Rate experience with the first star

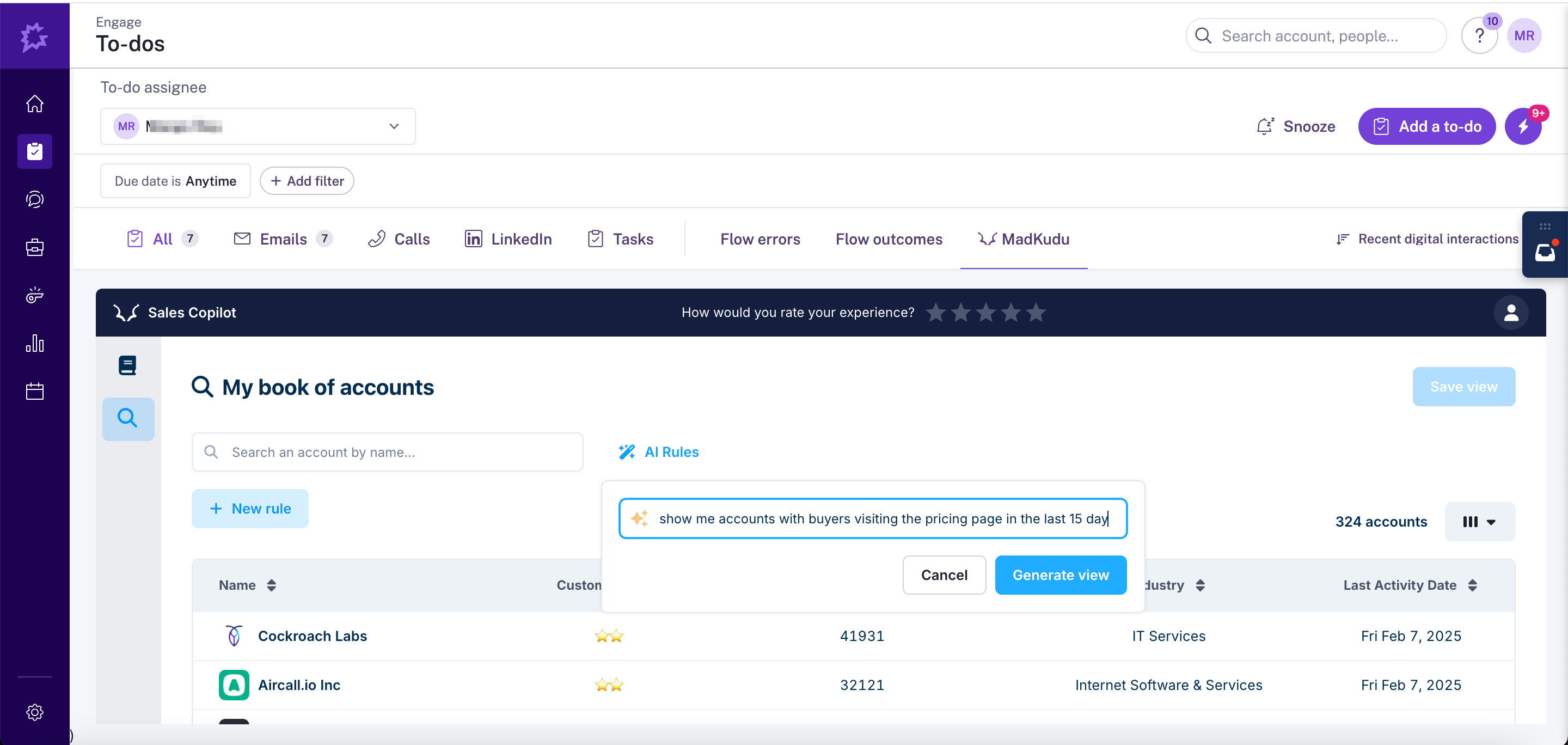(935, 312)
